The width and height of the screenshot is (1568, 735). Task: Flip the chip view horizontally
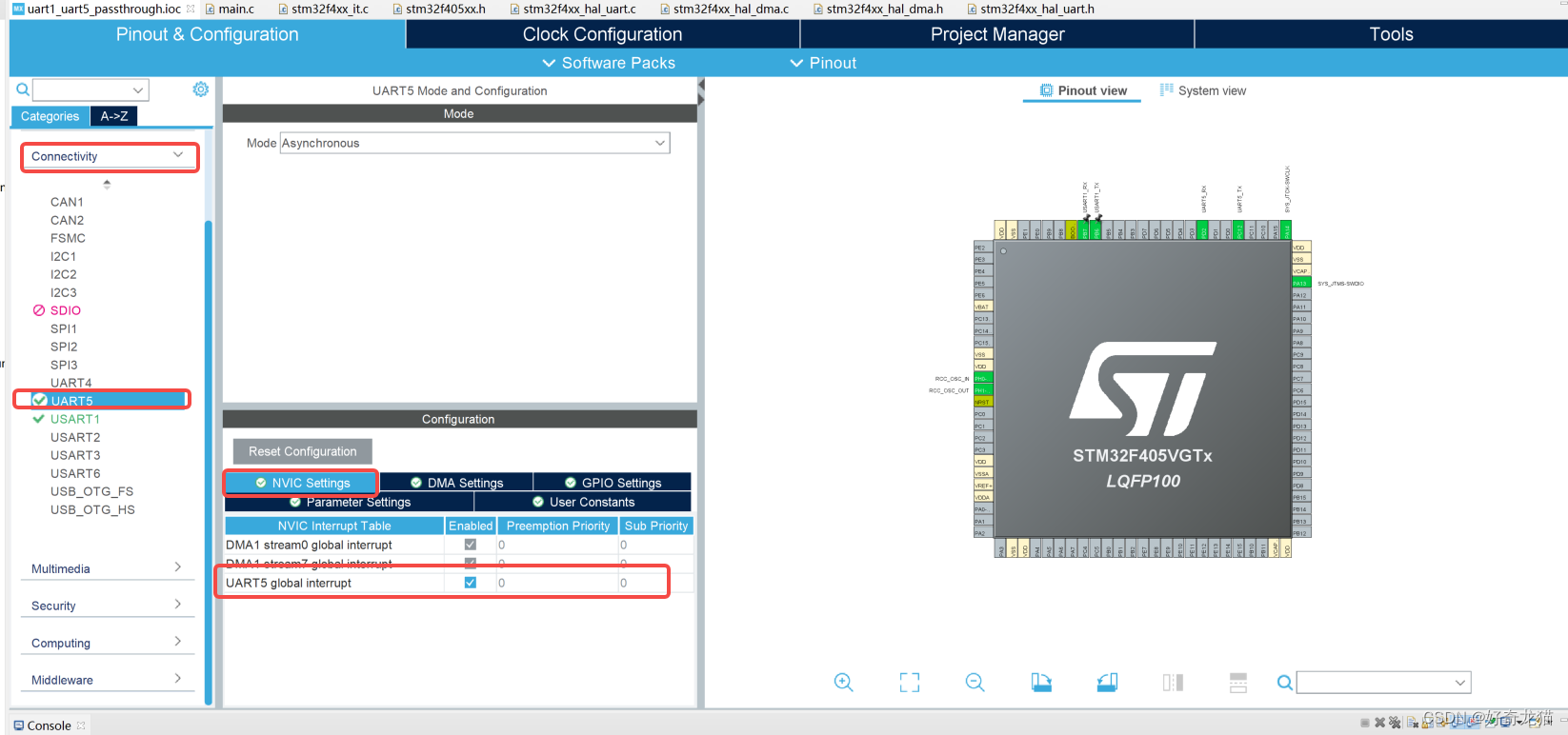coord(1173,682)
